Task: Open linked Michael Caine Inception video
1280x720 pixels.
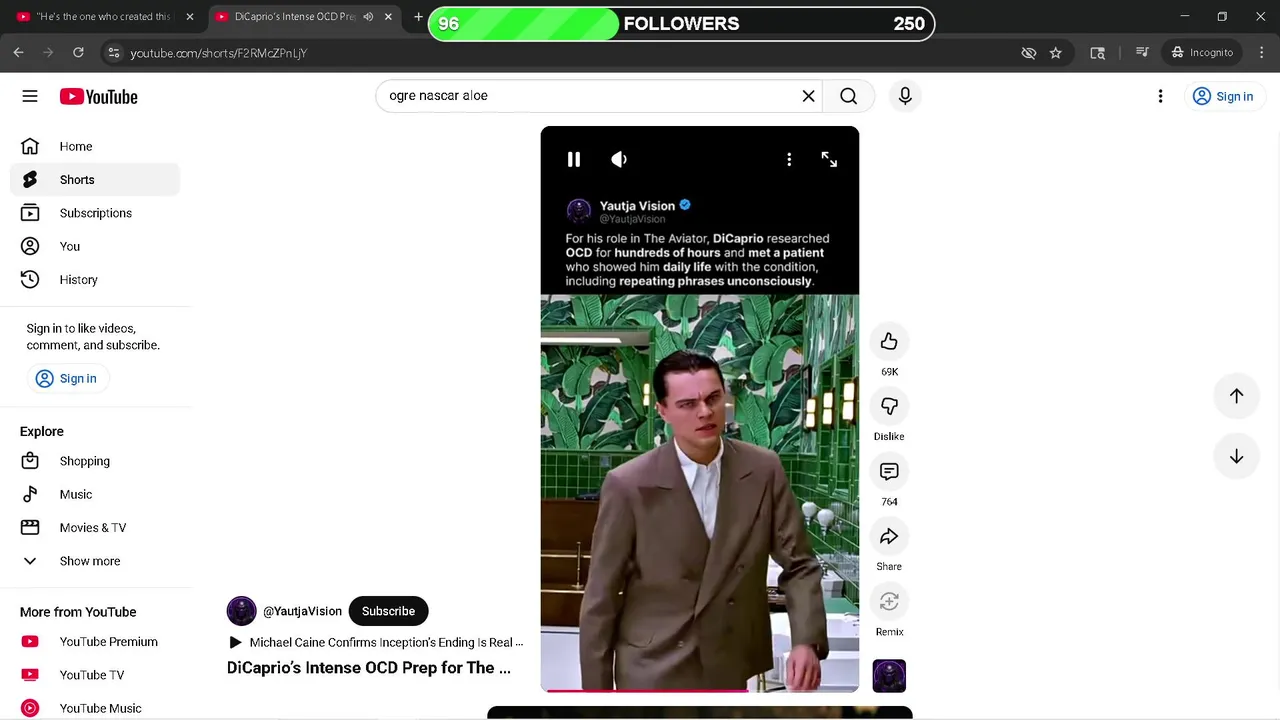Action: click(x=376, y=642)
